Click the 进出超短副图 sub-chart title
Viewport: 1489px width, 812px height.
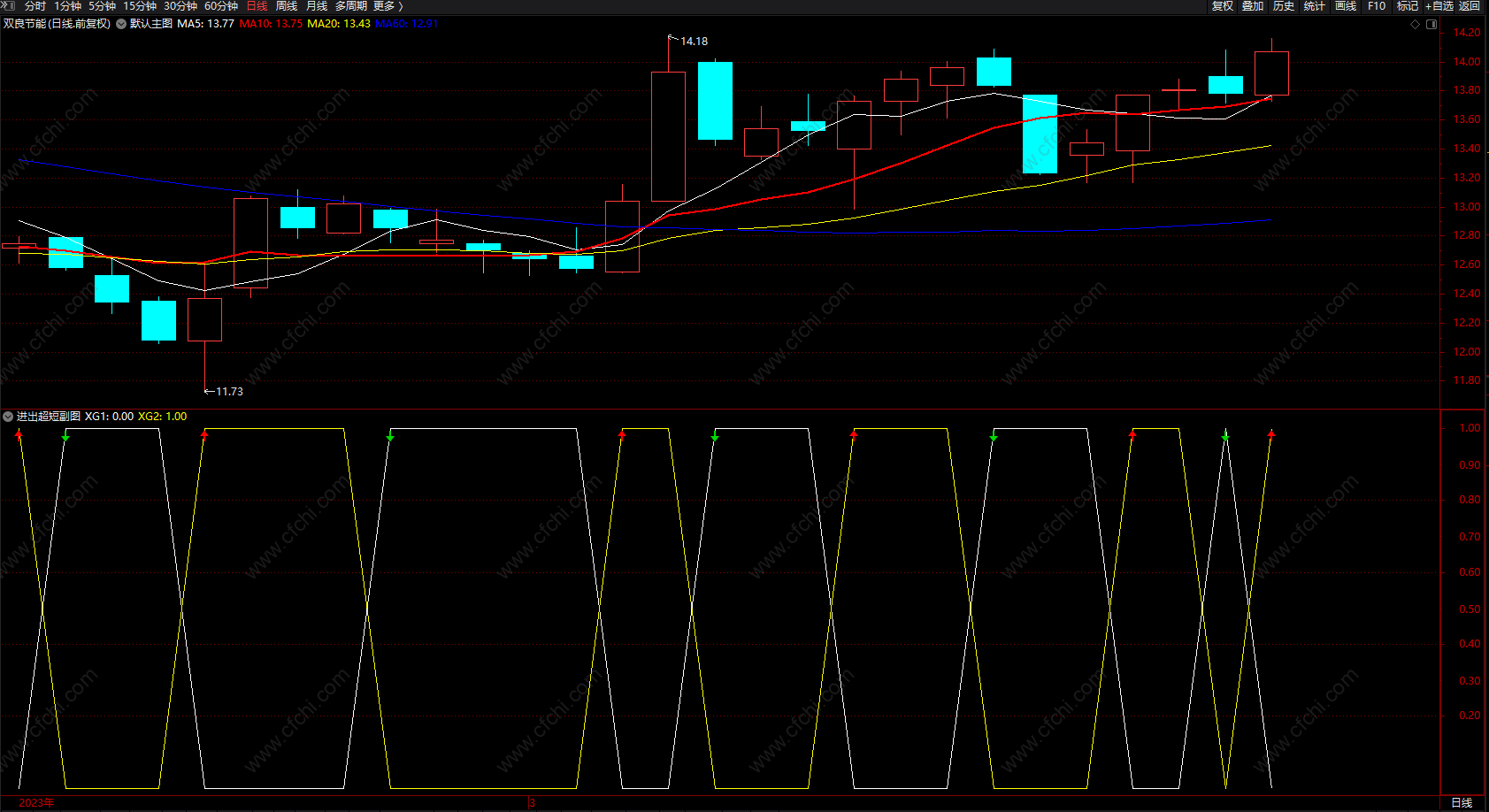click(x=49, y=417)
